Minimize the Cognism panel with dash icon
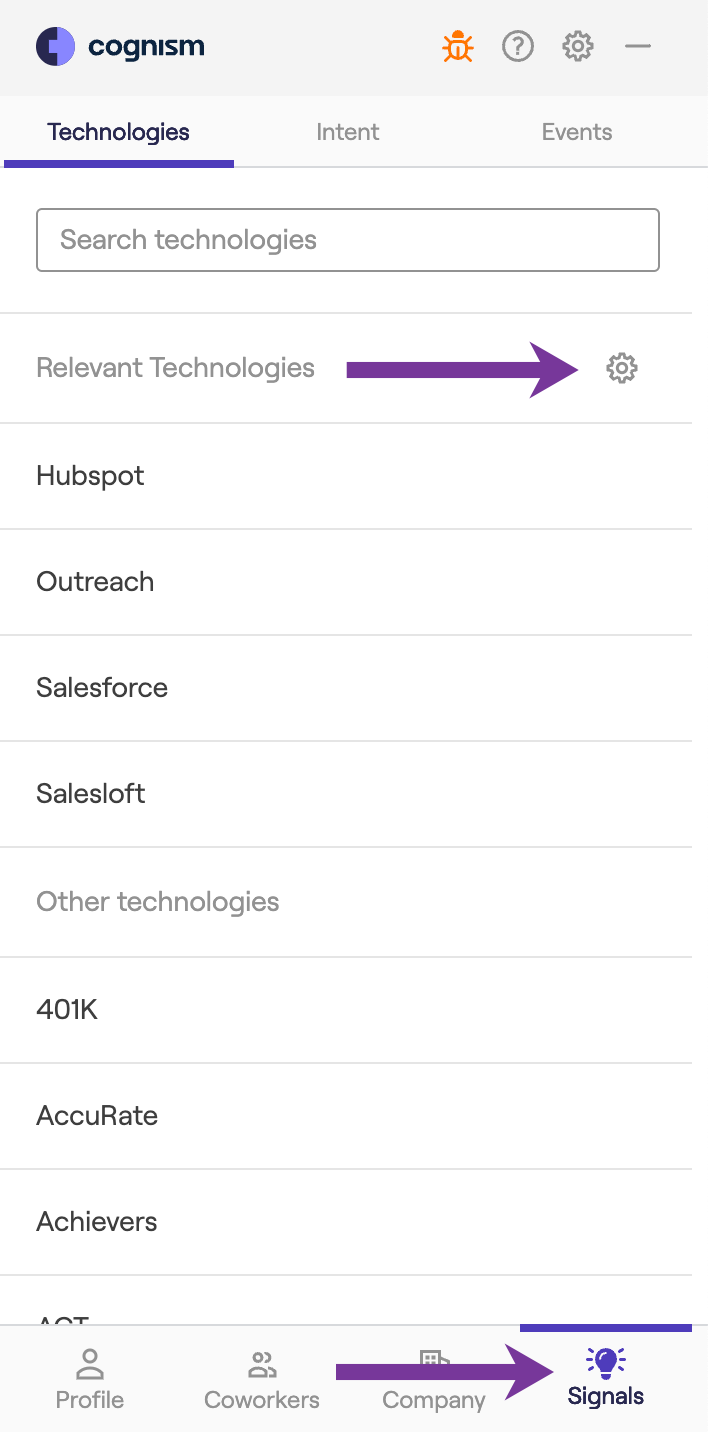Viewport: 708px width, 1432px height. click(x=638, y=46)
